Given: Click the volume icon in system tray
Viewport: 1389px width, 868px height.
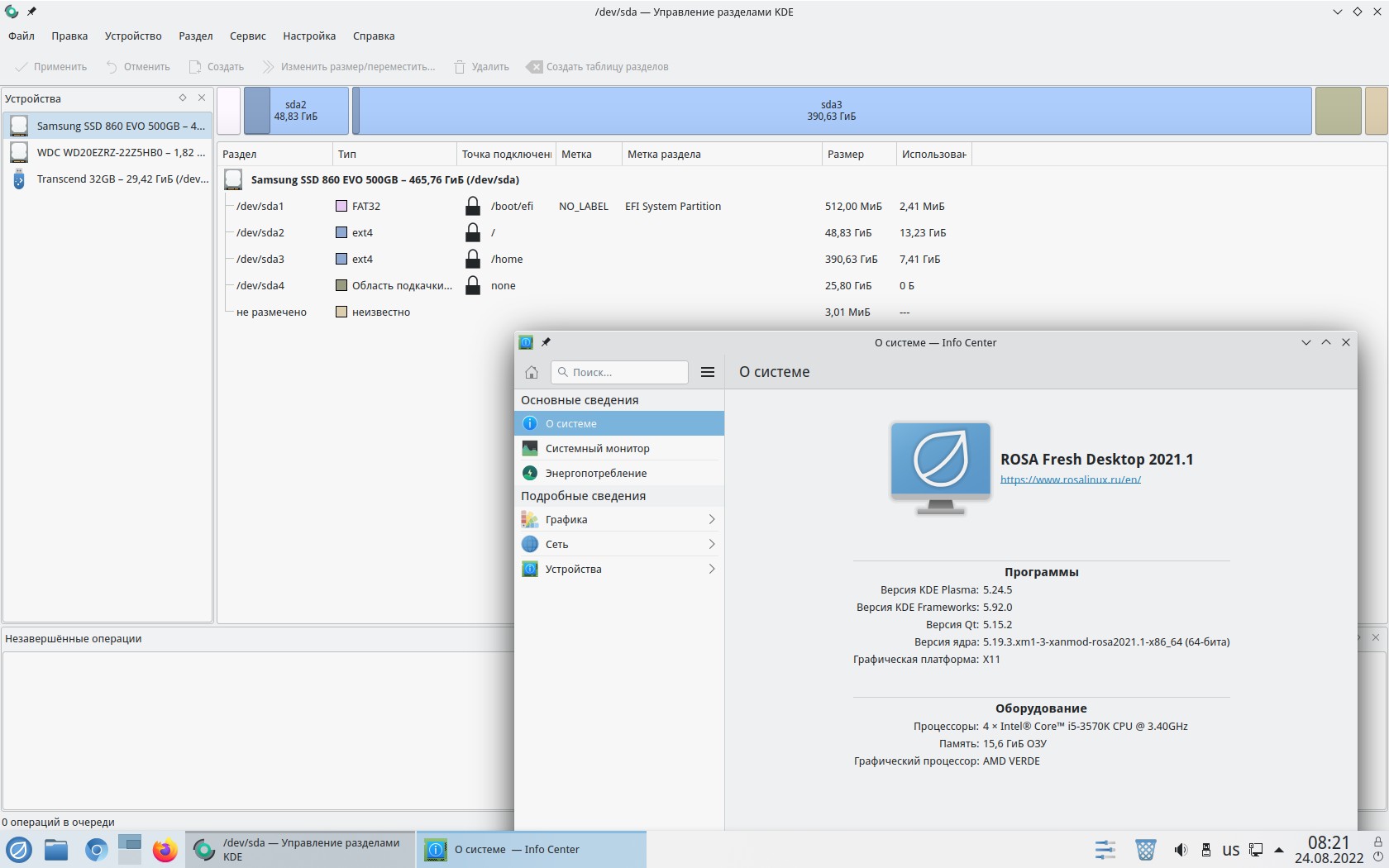Looking at the screenshot, I should click(1181, 850).
